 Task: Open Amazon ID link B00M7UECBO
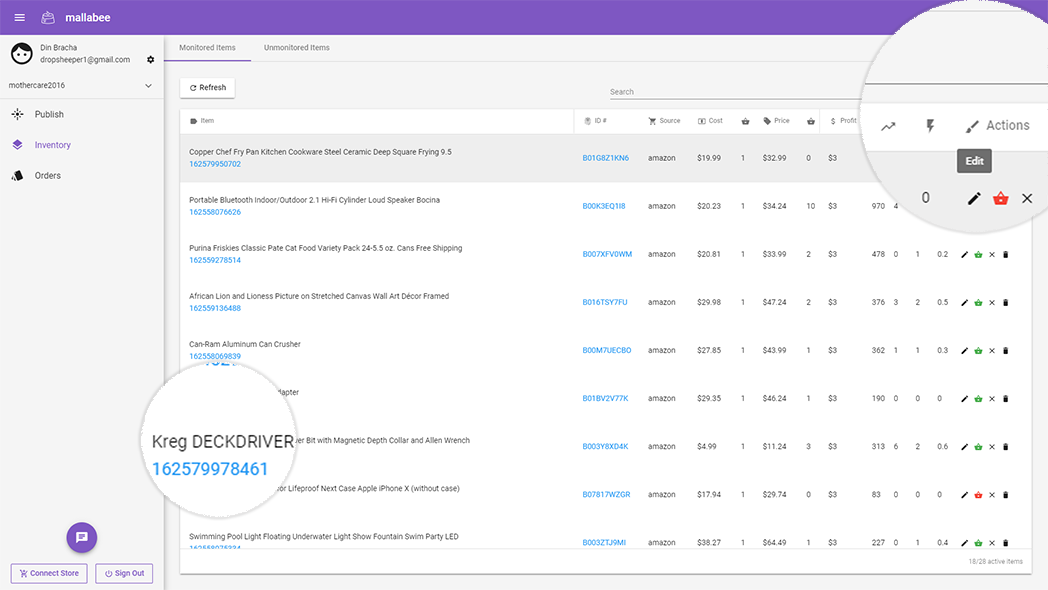[607, 351]
